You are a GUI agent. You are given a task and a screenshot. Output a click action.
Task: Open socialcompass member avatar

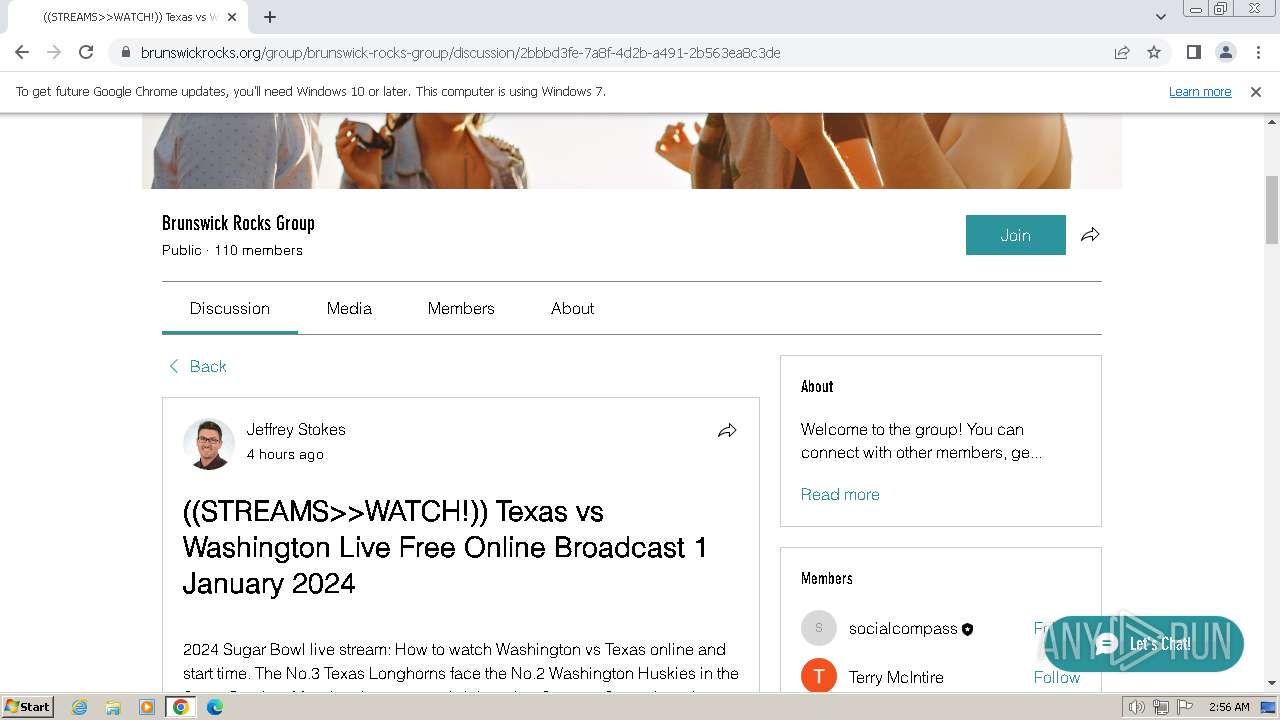[818, 628]
